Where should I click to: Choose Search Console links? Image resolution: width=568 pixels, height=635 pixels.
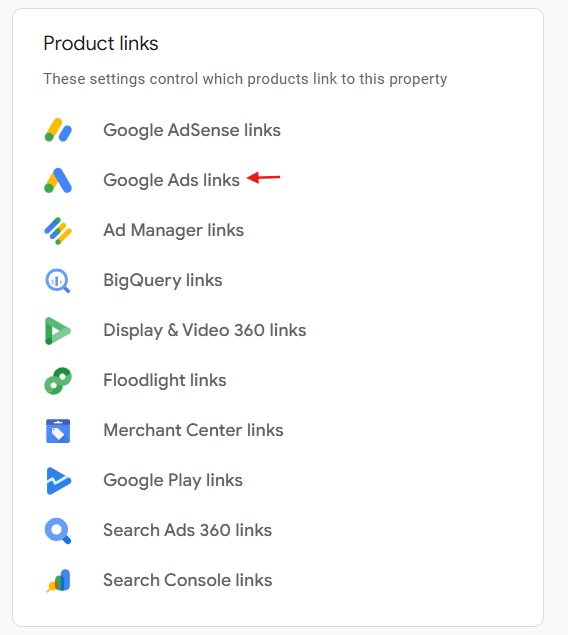tap(187, 580)
